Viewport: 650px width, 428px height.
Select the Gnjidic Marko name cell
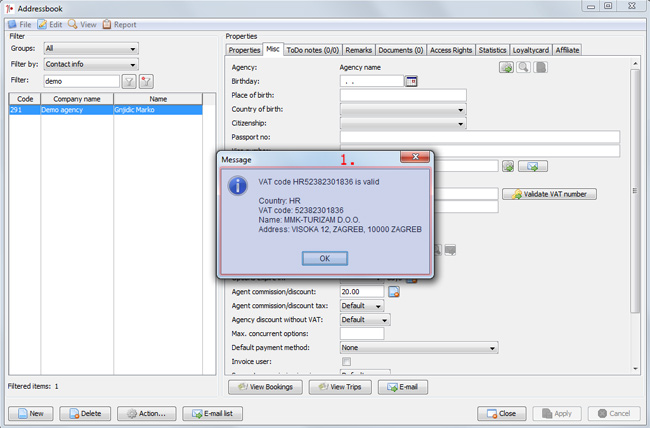158,110
